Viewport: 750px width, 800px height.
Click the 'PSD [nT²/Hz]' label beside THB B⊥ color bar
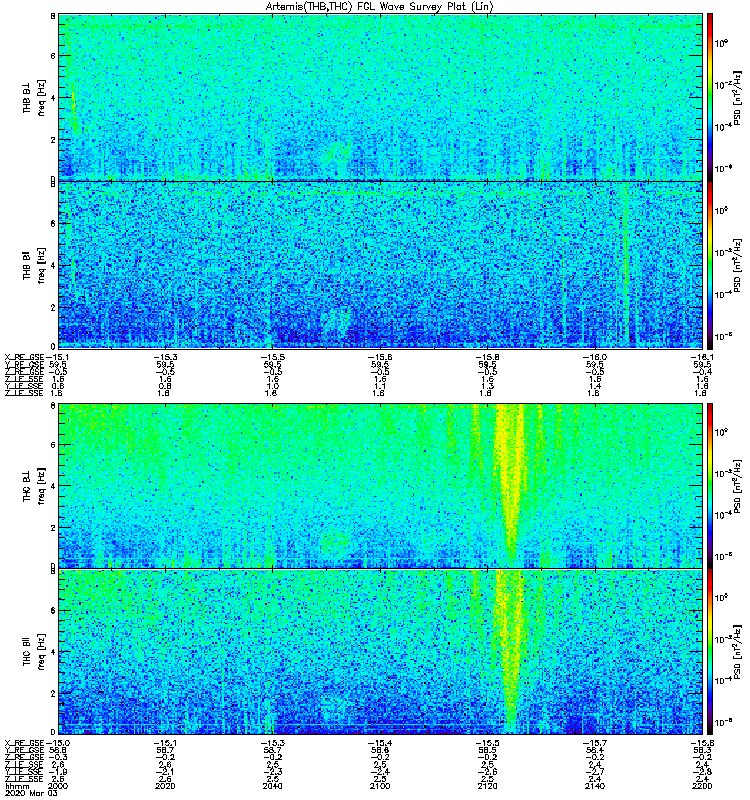click(738, 97)
